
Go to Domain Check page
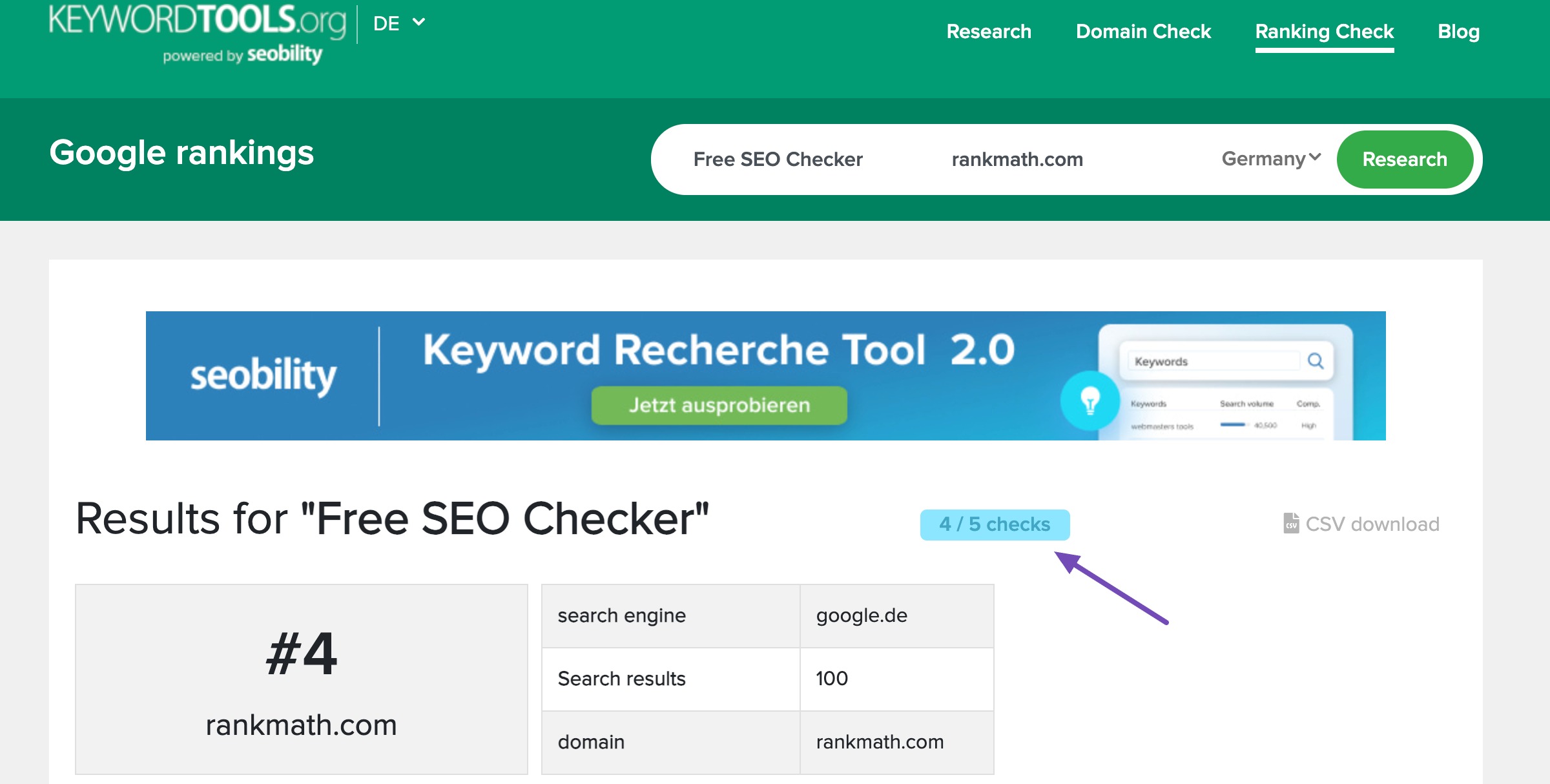pyautogui.click(x=1143, y=31)
